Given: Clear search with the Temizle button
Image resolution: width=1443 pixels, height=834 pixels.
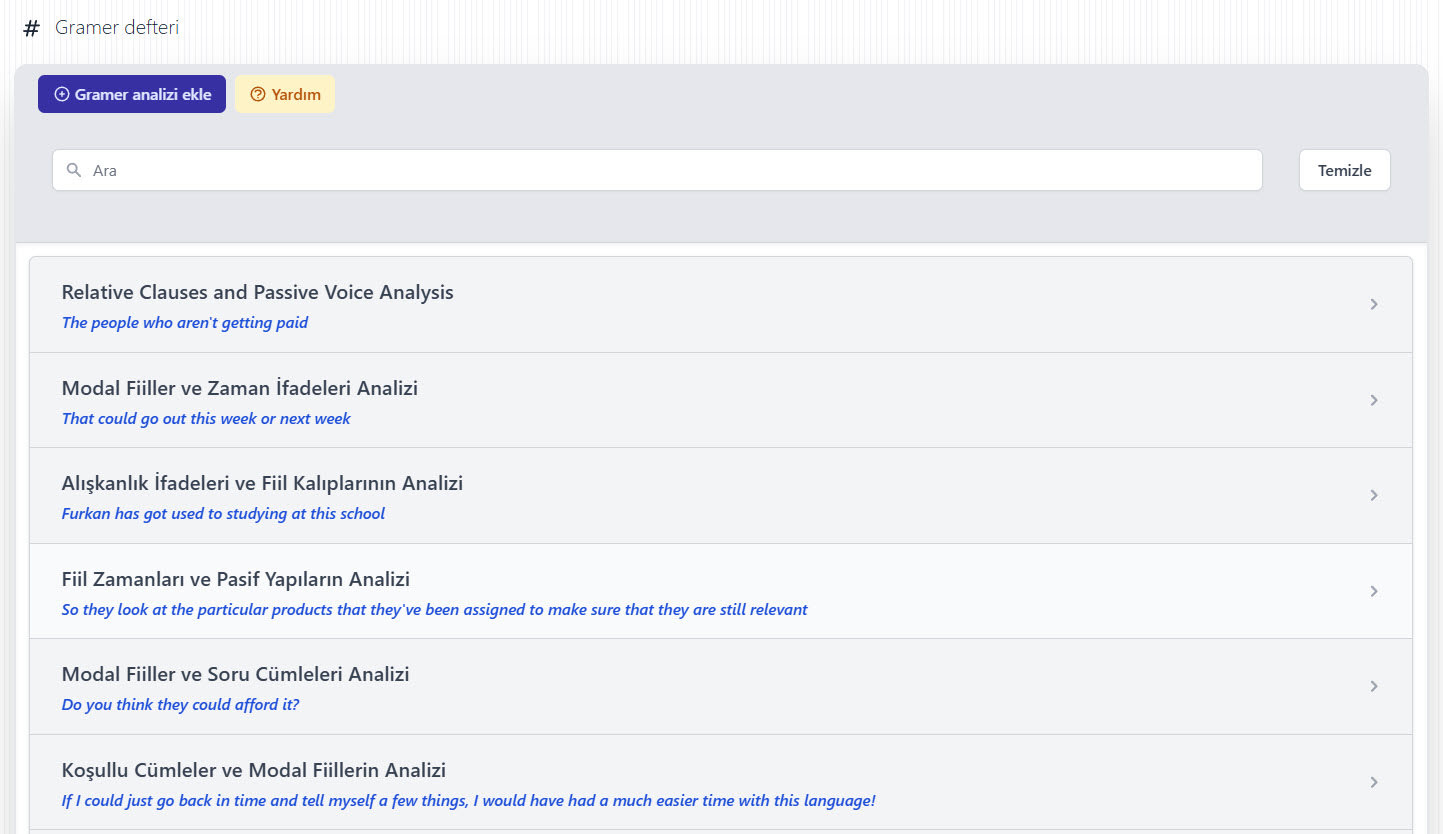Looking at the screenshot, I should pyautogui.click(x=1344, y=170).
